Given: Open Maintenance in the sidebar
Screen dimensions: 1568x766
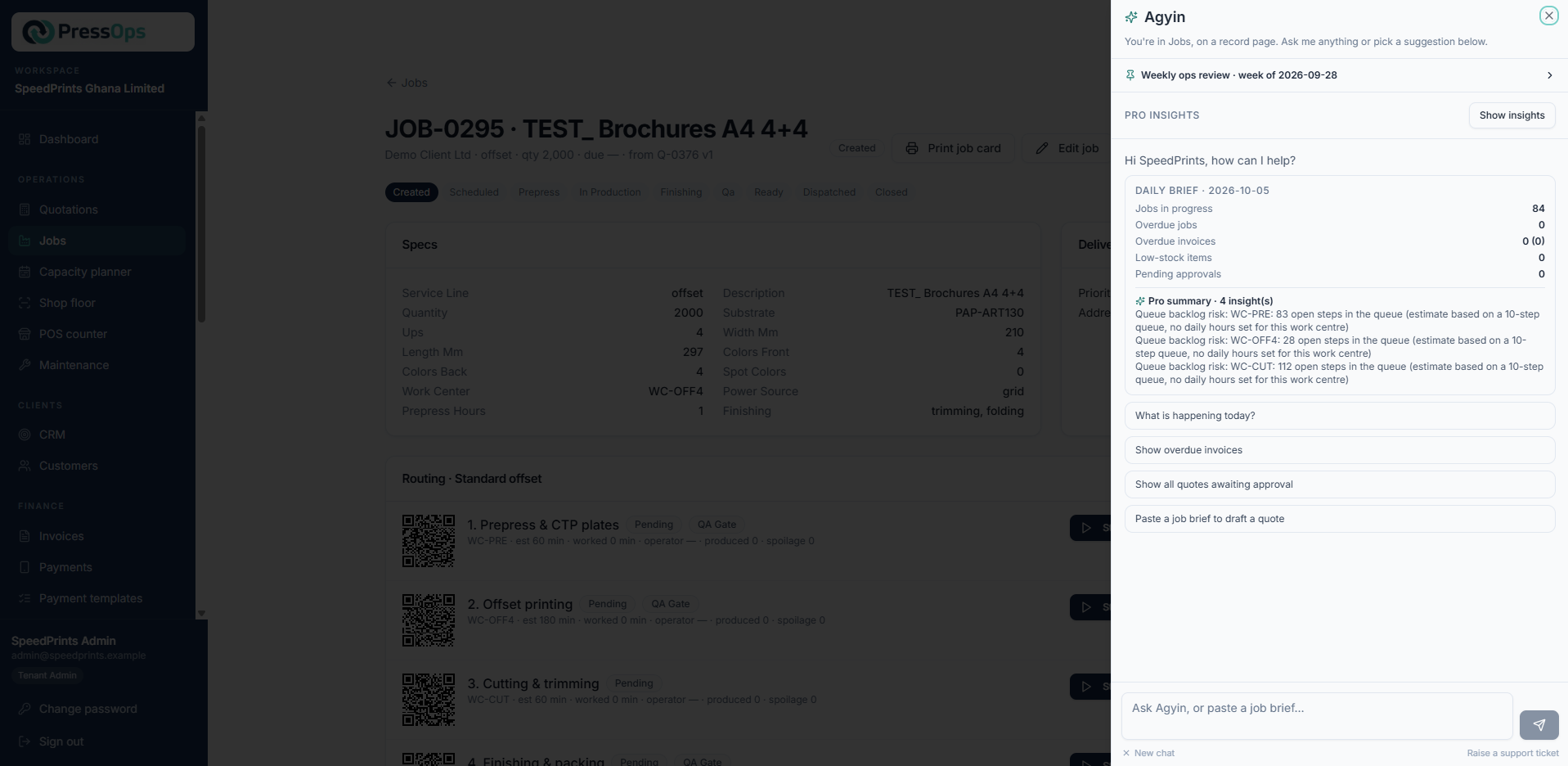Looking at the screenshot, I should (97, 365).
